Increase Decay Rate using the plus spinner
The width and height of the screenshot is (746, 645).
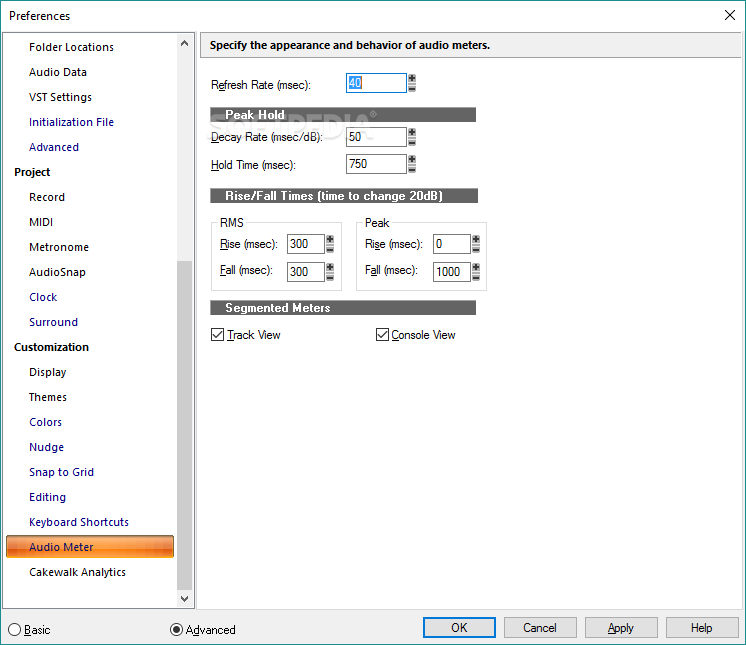point(412,132)
